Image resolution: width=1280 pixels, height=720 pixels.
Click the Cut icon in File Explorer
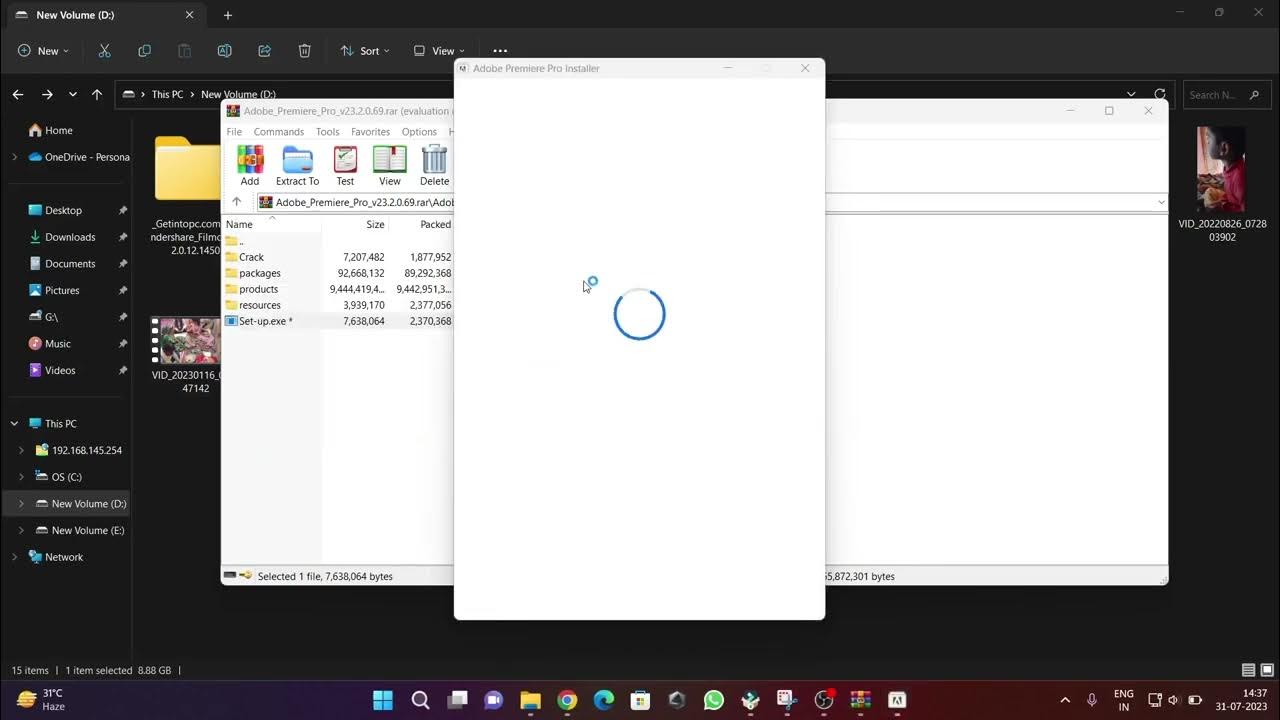104,51
